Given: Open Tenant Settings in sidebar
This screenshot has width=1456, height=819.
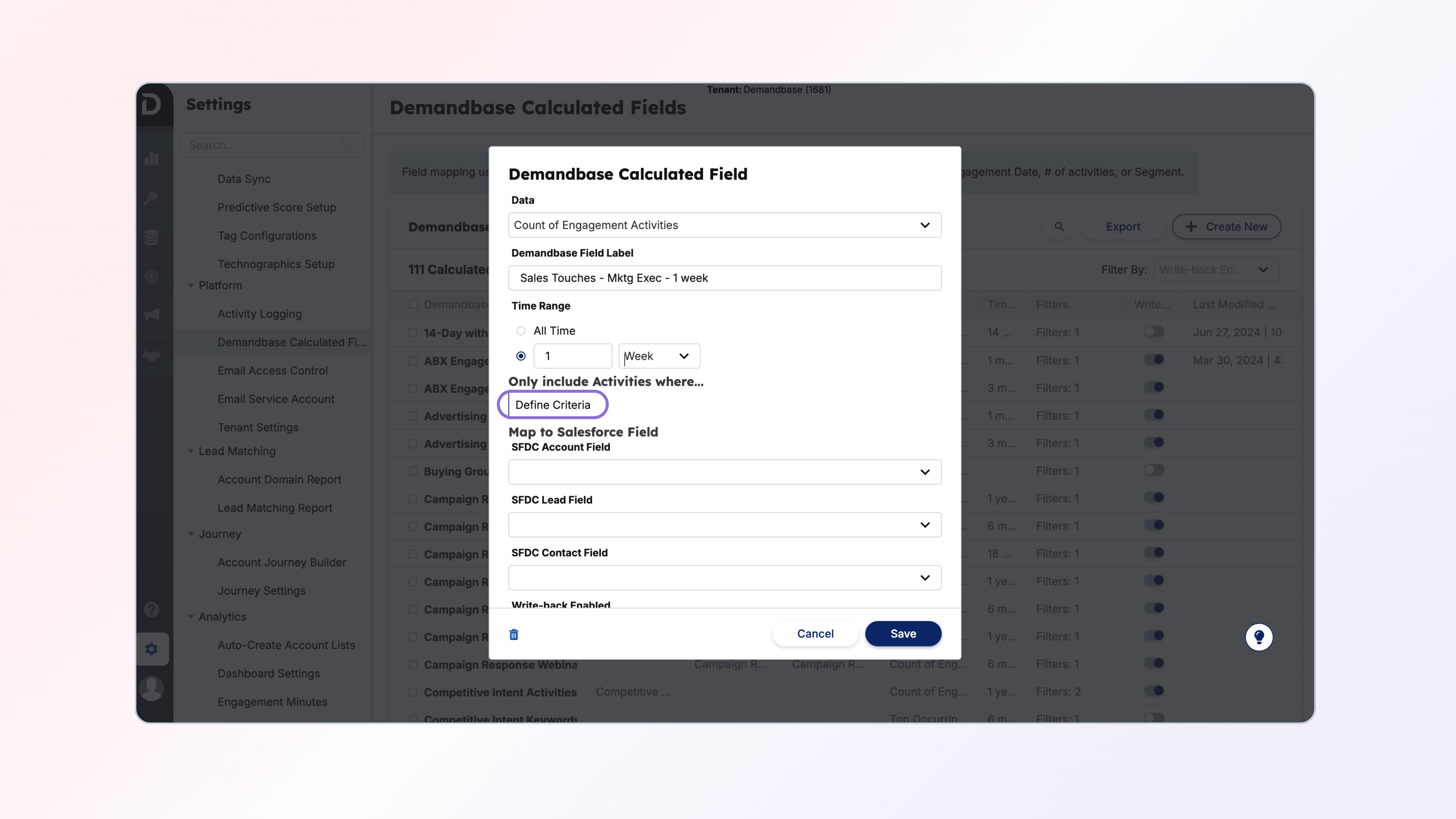Looking at the screenshot, I should 258,427.
